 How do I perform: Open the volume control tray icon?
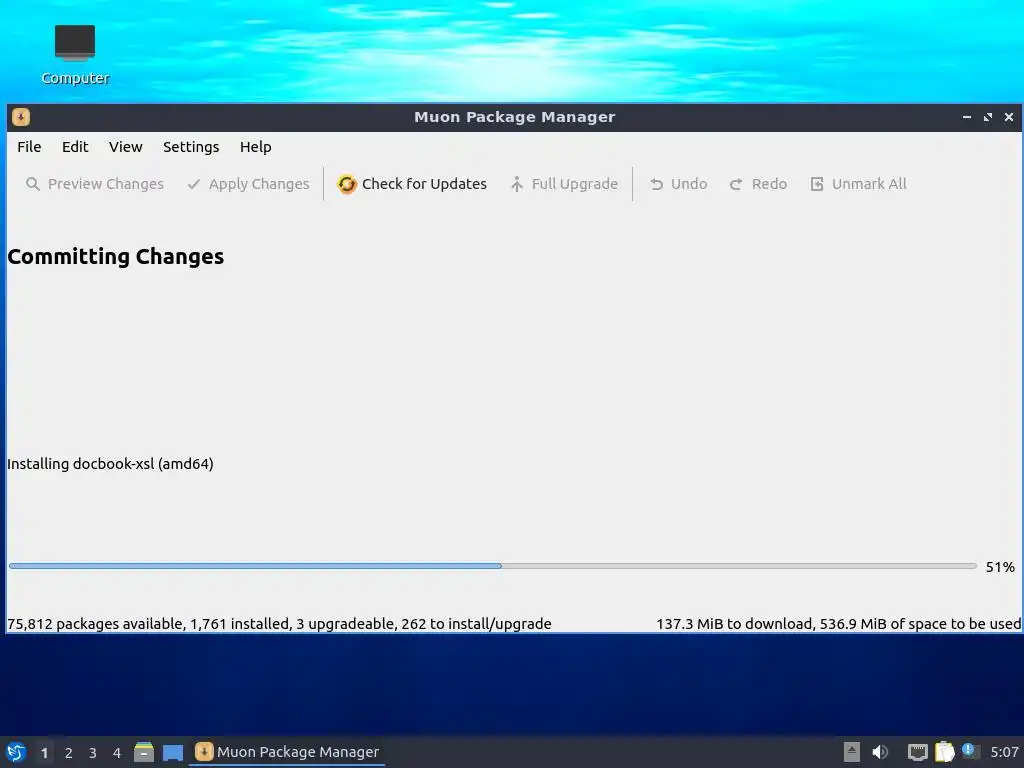(x=880, y=752)
